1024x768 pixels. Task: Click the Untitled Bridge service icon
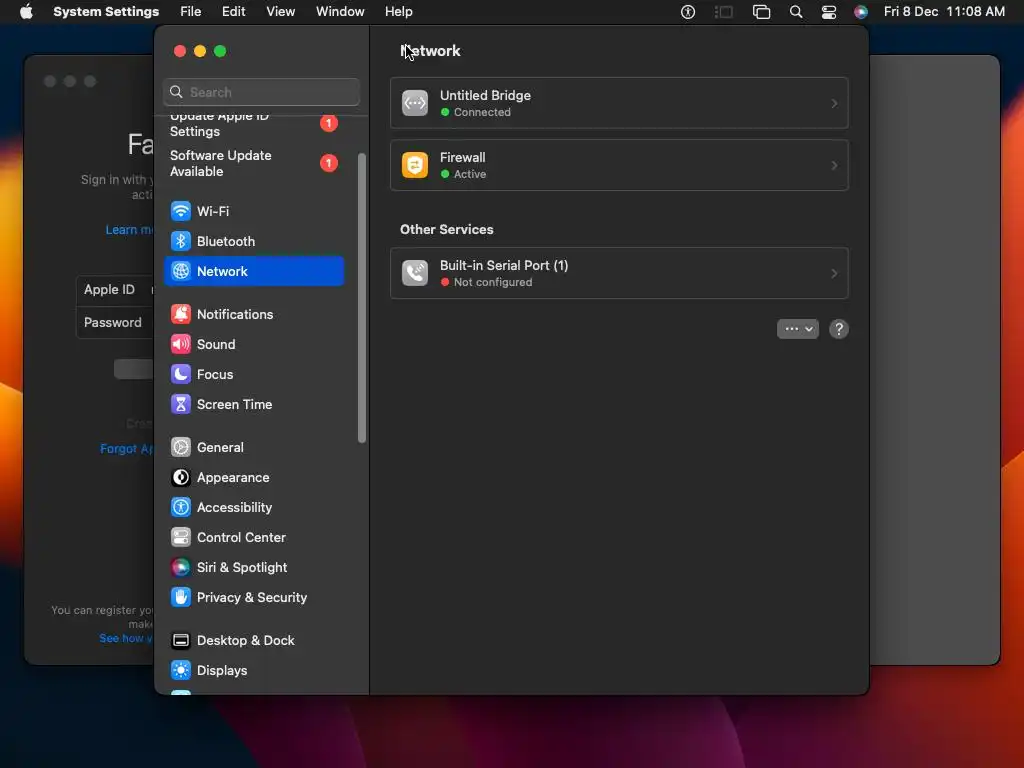pos(415,103)
